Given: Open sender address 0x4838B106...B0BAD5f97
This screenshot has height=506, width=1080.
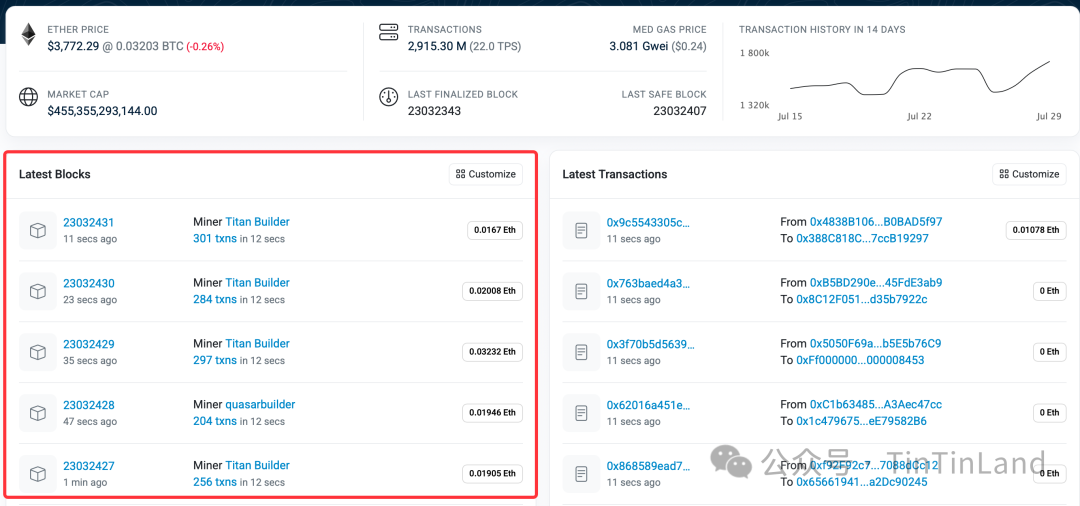Looking at the screenshot, I should tap(876, 222).
